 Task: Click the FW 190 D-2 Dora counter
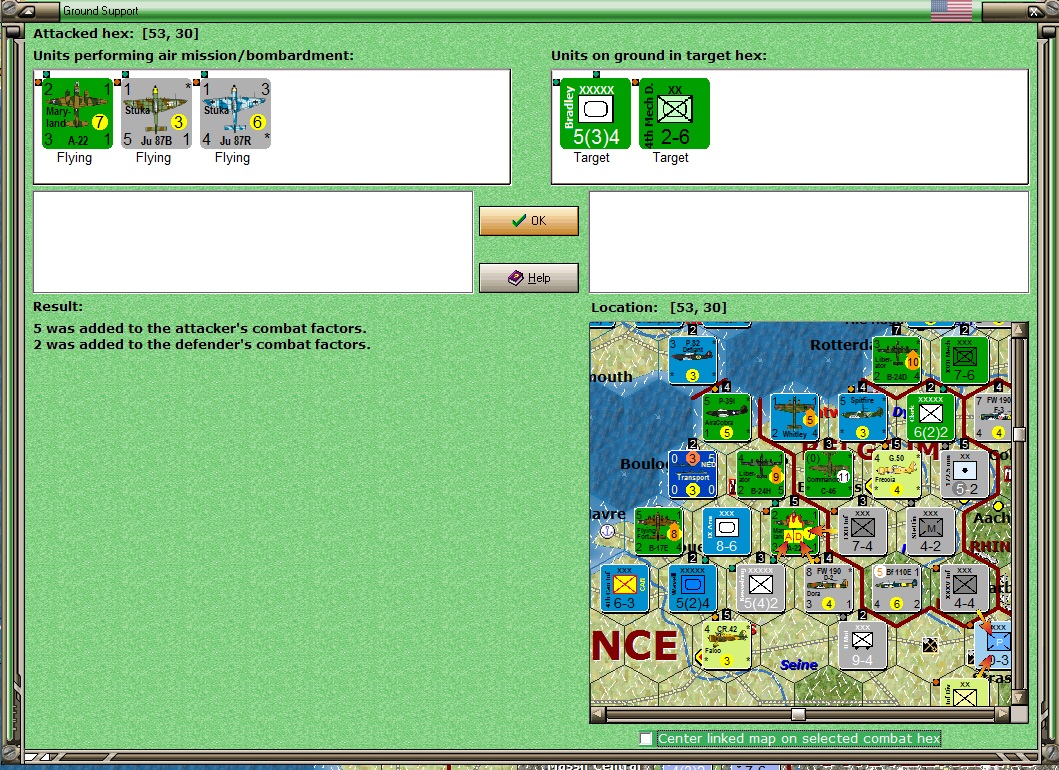click(x=829, y=589)
